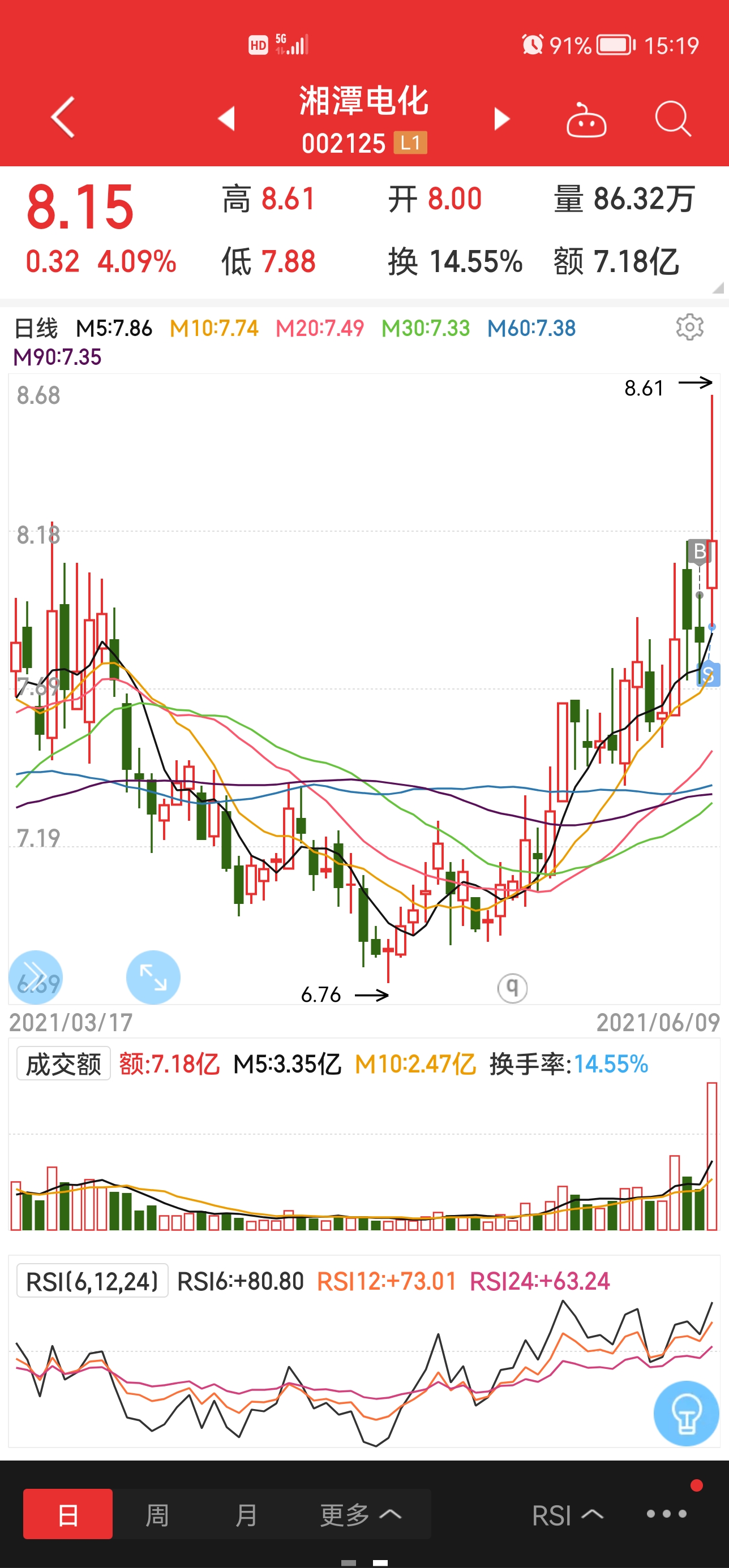
Task: Tap the RSI12:+73.01 value
Action: pyautogui.click(x=387, y=1281)
